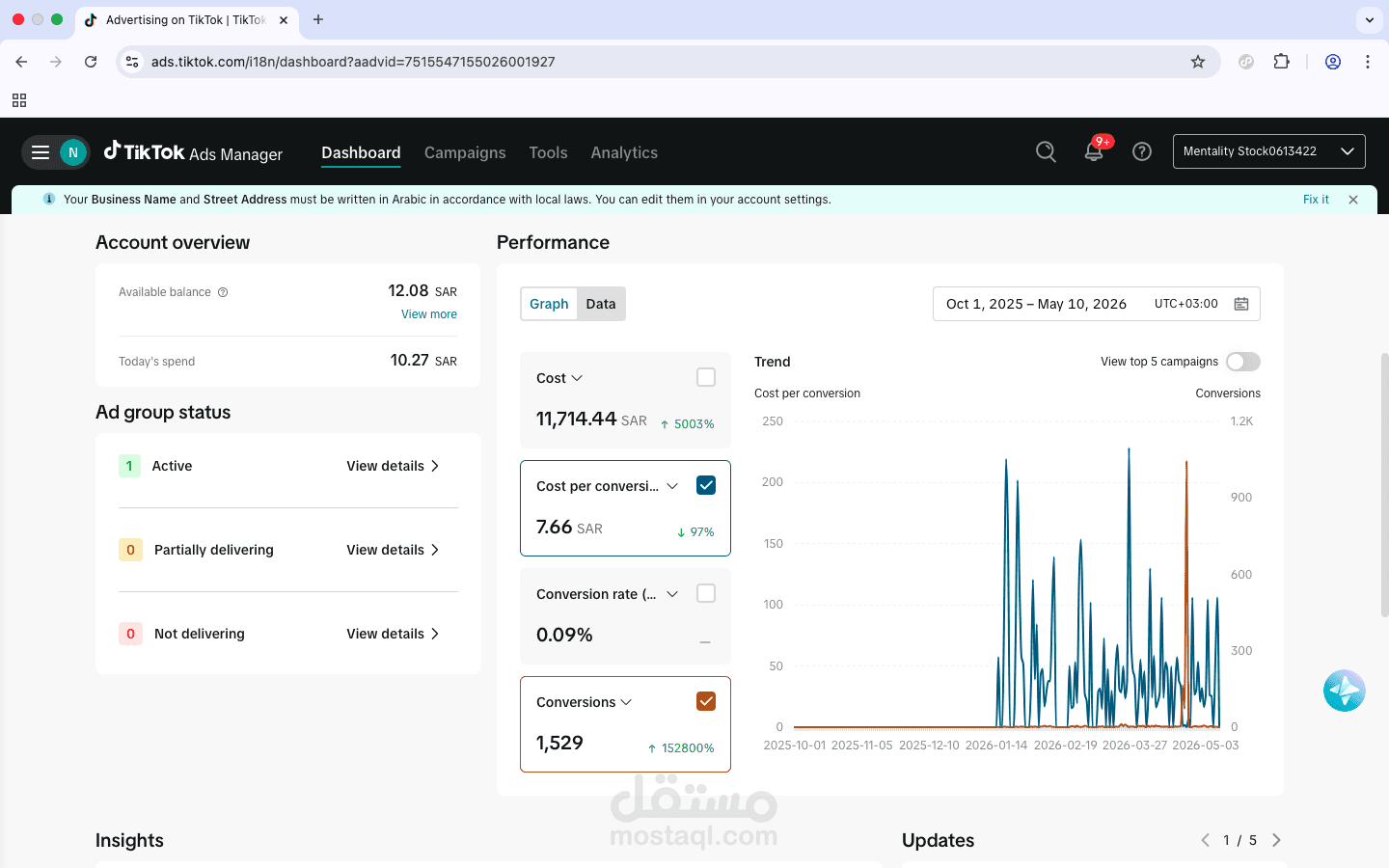Expand the Conversions metric dropdown
This screenshot has height=868, width=1389.
pyautogui.click(x=626, y=702)
